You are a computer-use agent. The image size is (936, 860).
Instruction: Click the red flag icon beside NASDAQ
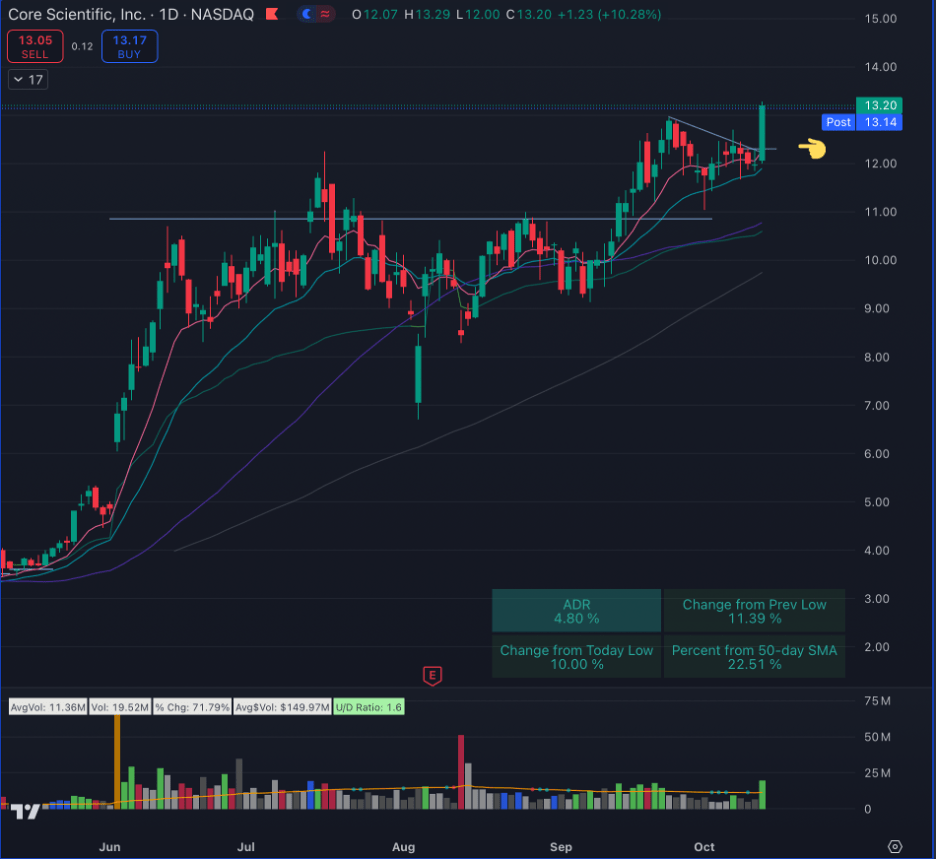pos(270,13)
